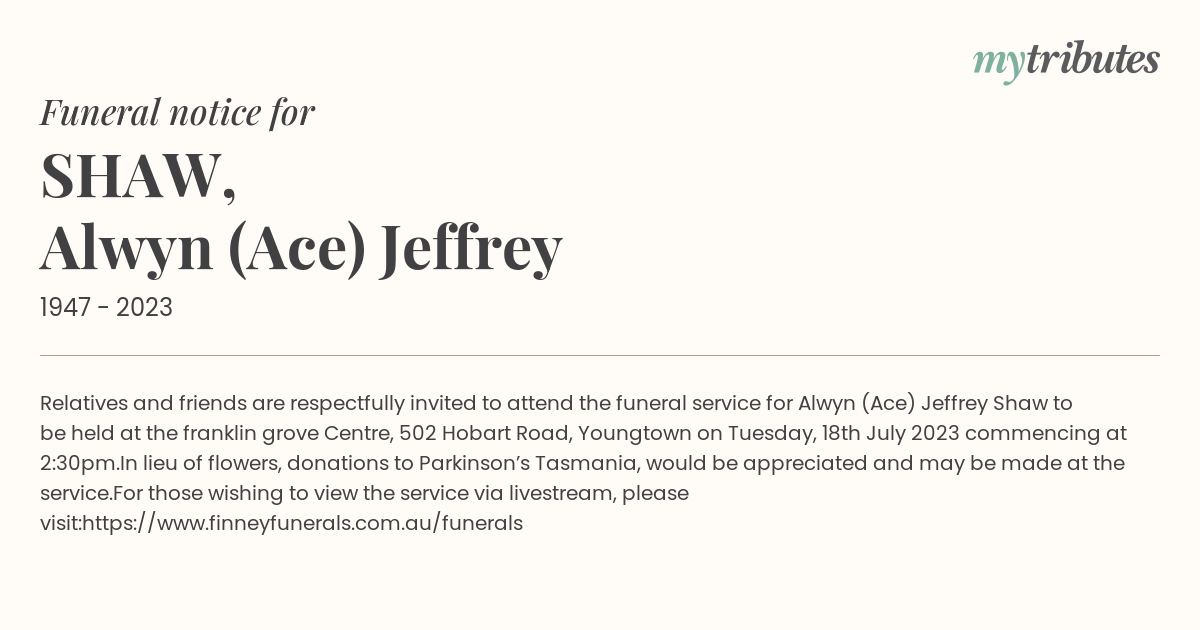Click the mytributes logo

1066,62
